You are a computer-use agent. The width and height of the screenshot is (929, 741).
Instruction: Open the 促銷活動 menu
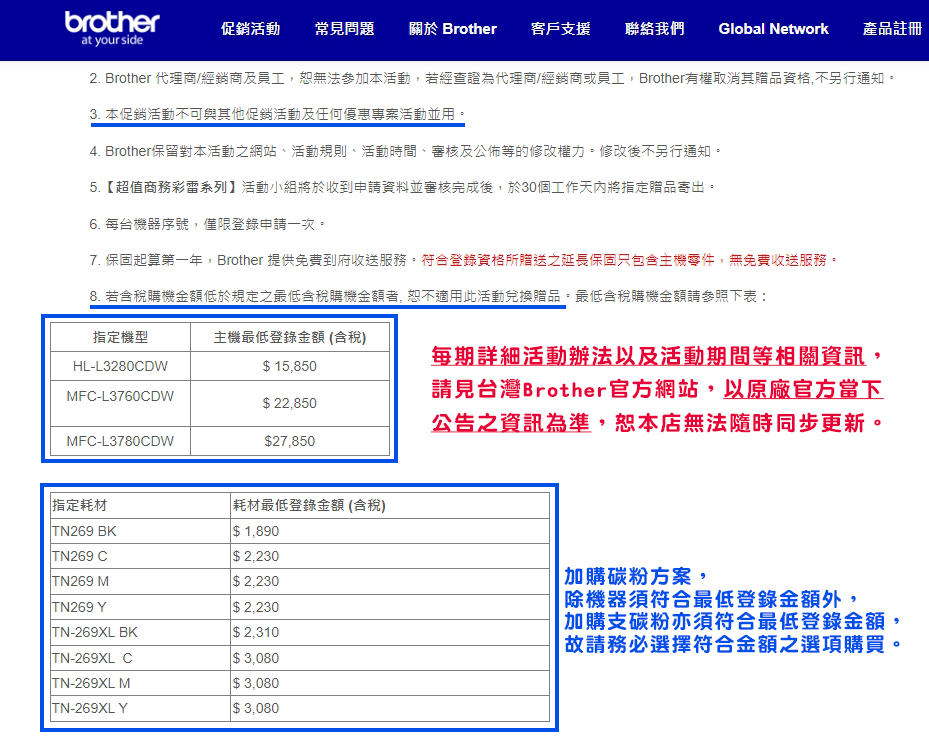click(250, 29)
